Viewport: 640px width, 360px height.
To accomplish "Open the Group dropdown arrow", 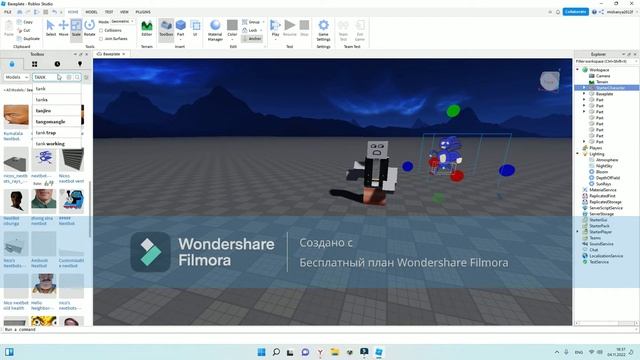I will click(x=263, y=22).
